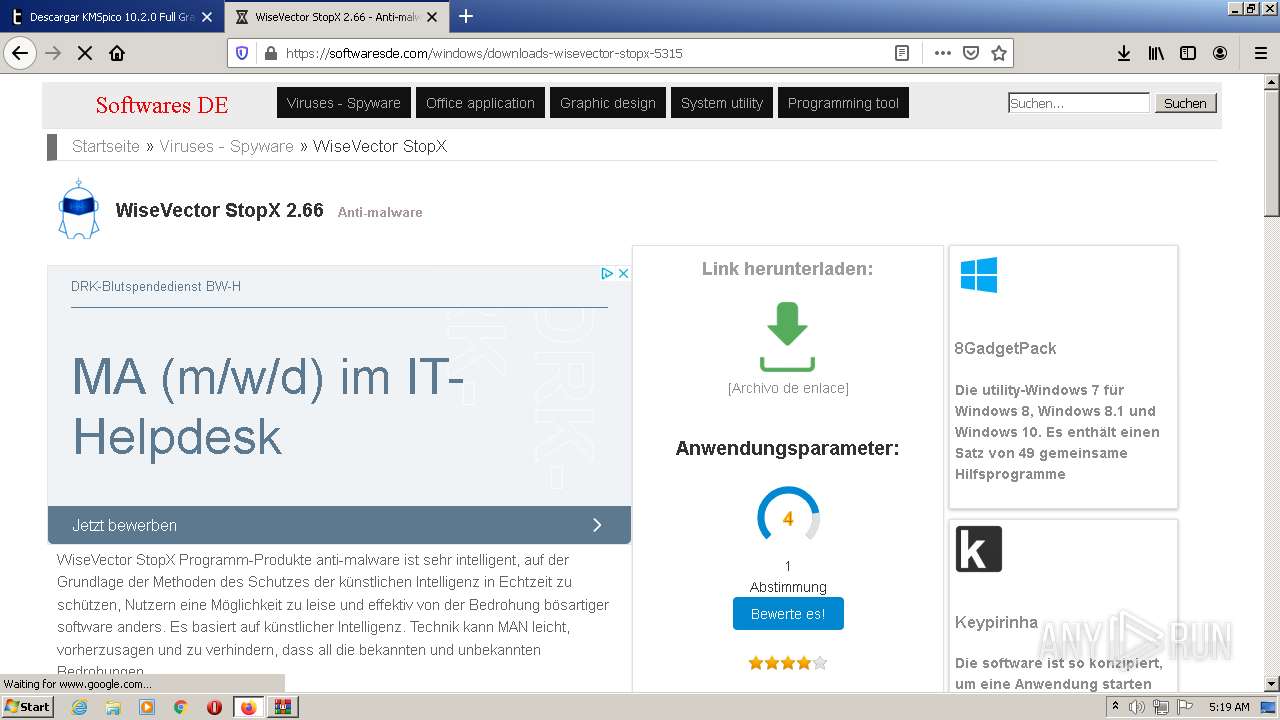Viewport: 1280px width, 720px height.
Task: Open System utility menu category
Action: pyautogui.click(x=721, y=103)
